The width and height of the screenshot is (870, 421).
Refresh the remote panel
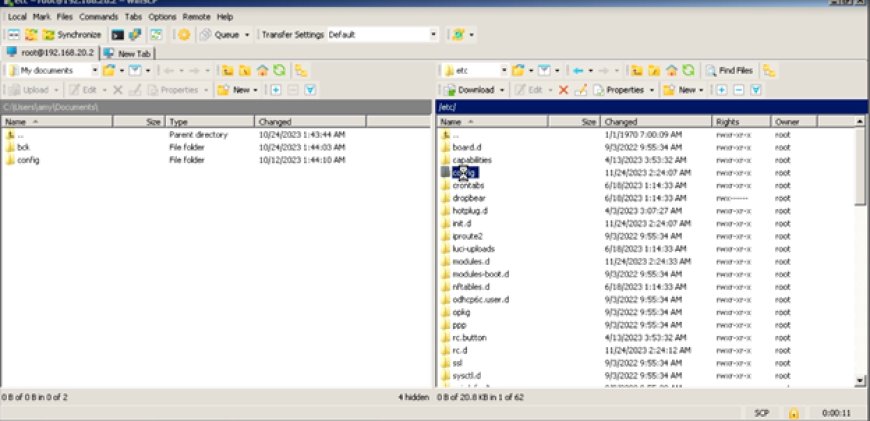pos(688,70)
